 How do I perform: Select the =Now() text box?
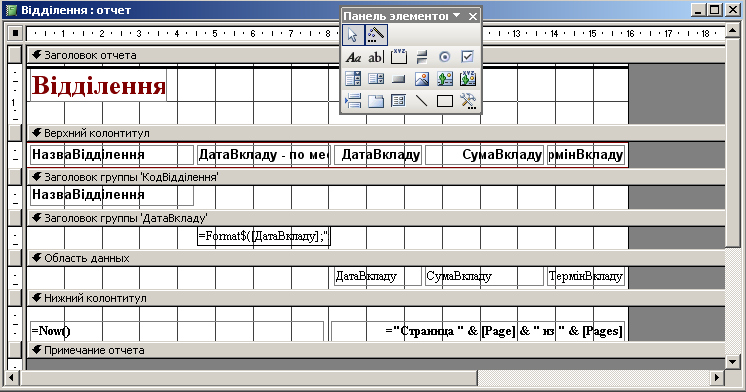(x=177, y=331)
